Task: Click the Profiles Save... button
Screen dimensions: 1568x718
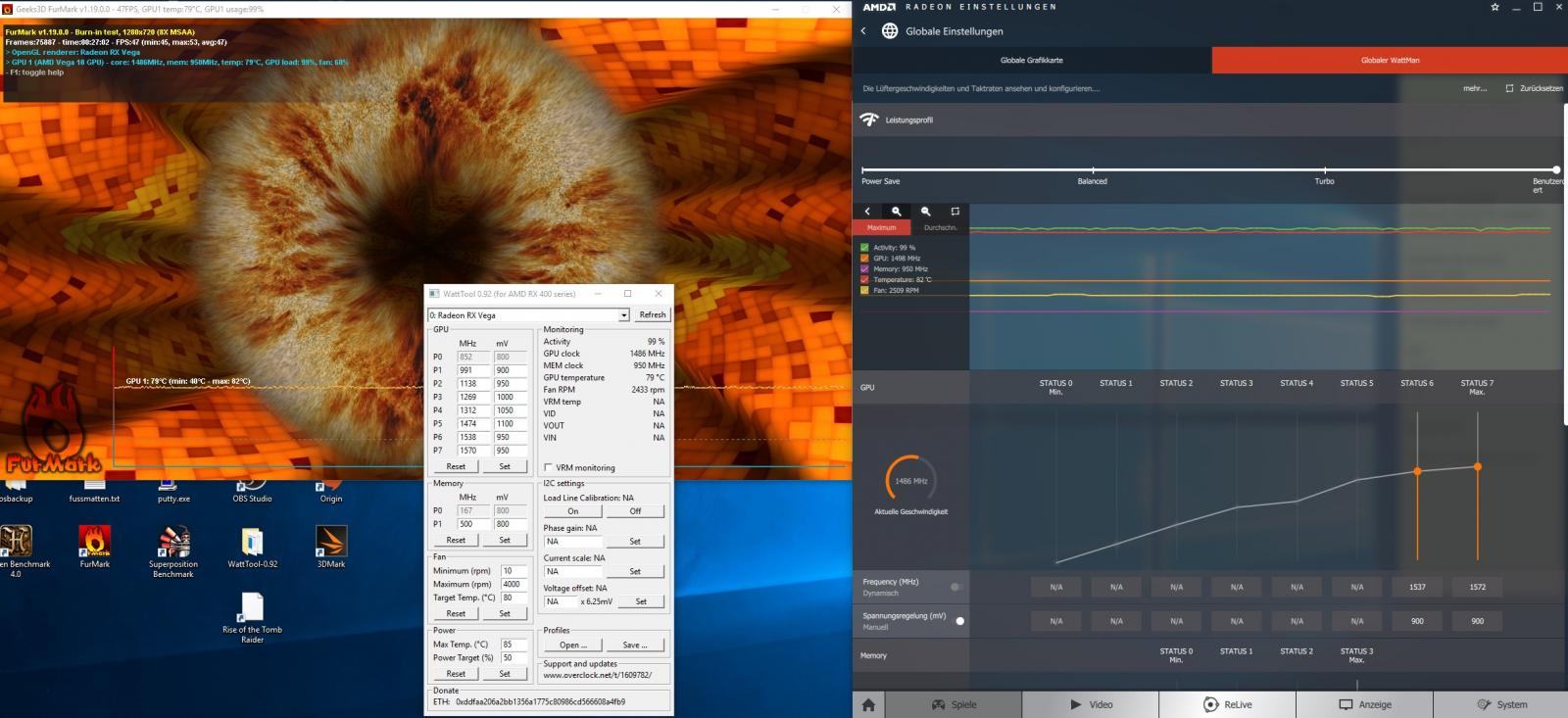Action: click(x=635, y=645)
